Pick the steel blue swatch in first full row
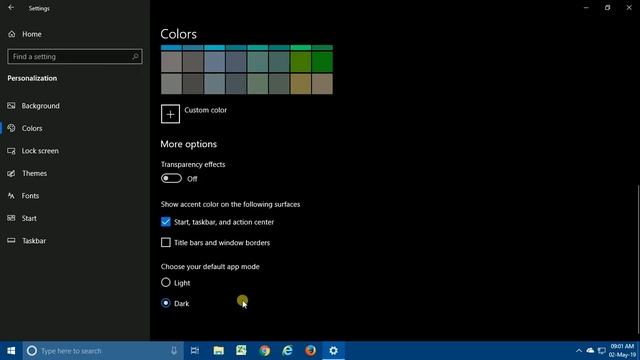 coord(215,62)
